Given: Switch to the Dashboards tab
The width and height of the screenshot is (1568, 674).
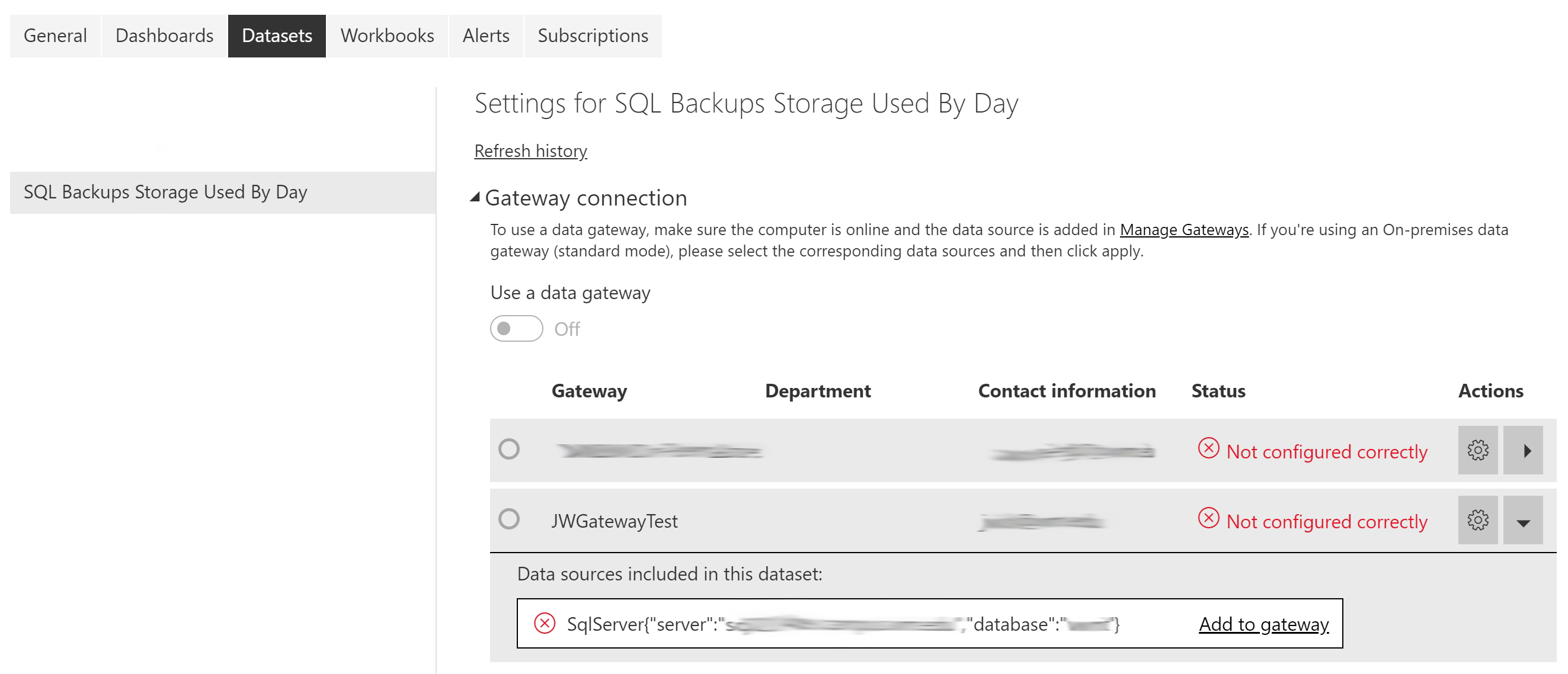Looking at the screenshot, I should [164, 36].
